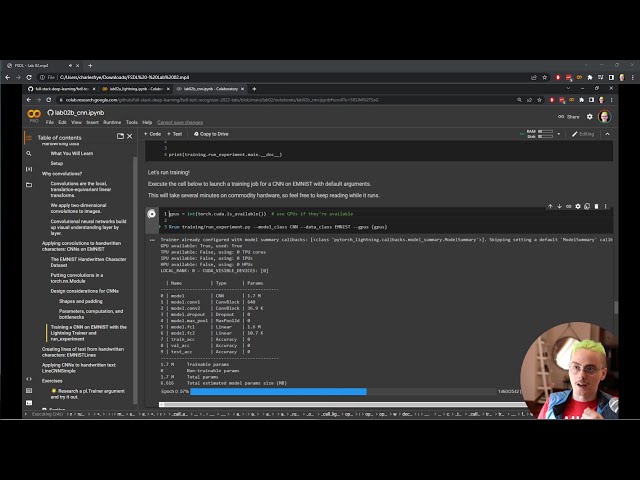Screen dimensions: 640x480
Task: Click the Colab account avatar
Action: click(605, 117)
